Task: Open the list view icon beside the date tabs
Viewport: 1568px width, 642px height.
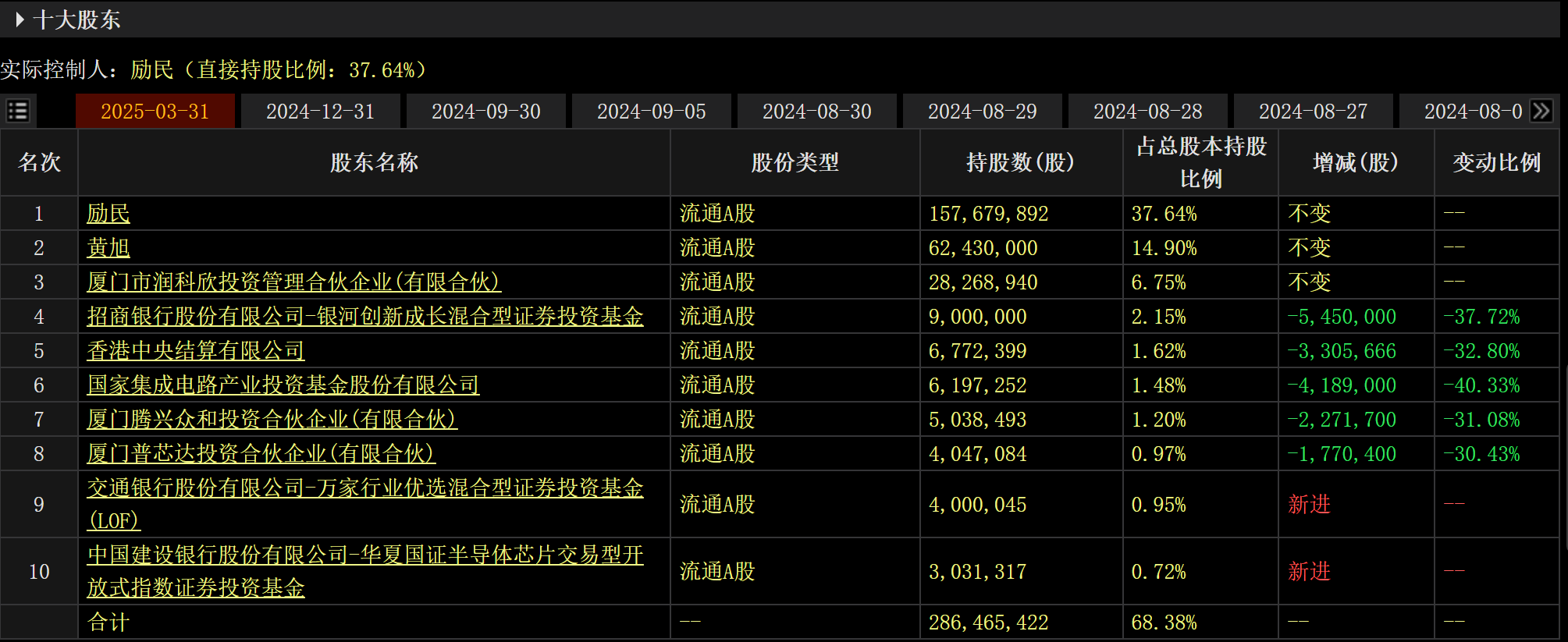Action: tap(18, 111)
